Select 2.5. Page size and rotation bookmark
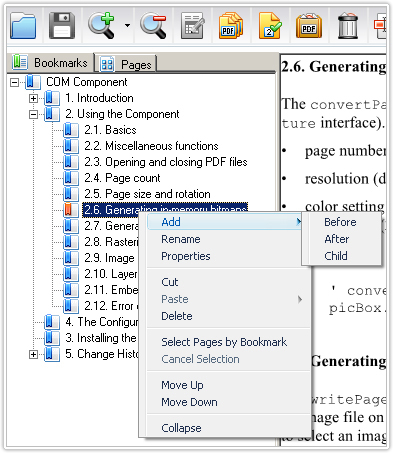393x453 pixels. click(147, 194)
